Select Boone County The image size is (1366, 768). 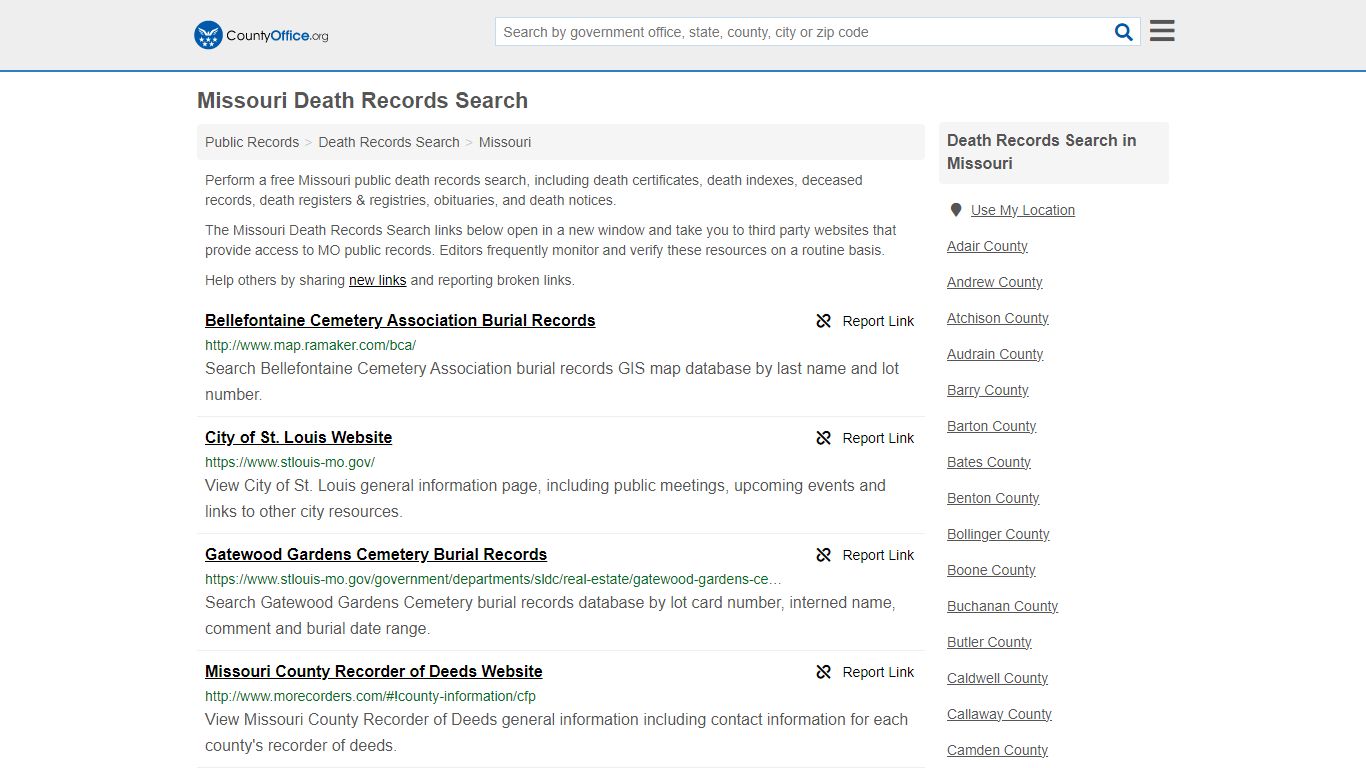991,570
